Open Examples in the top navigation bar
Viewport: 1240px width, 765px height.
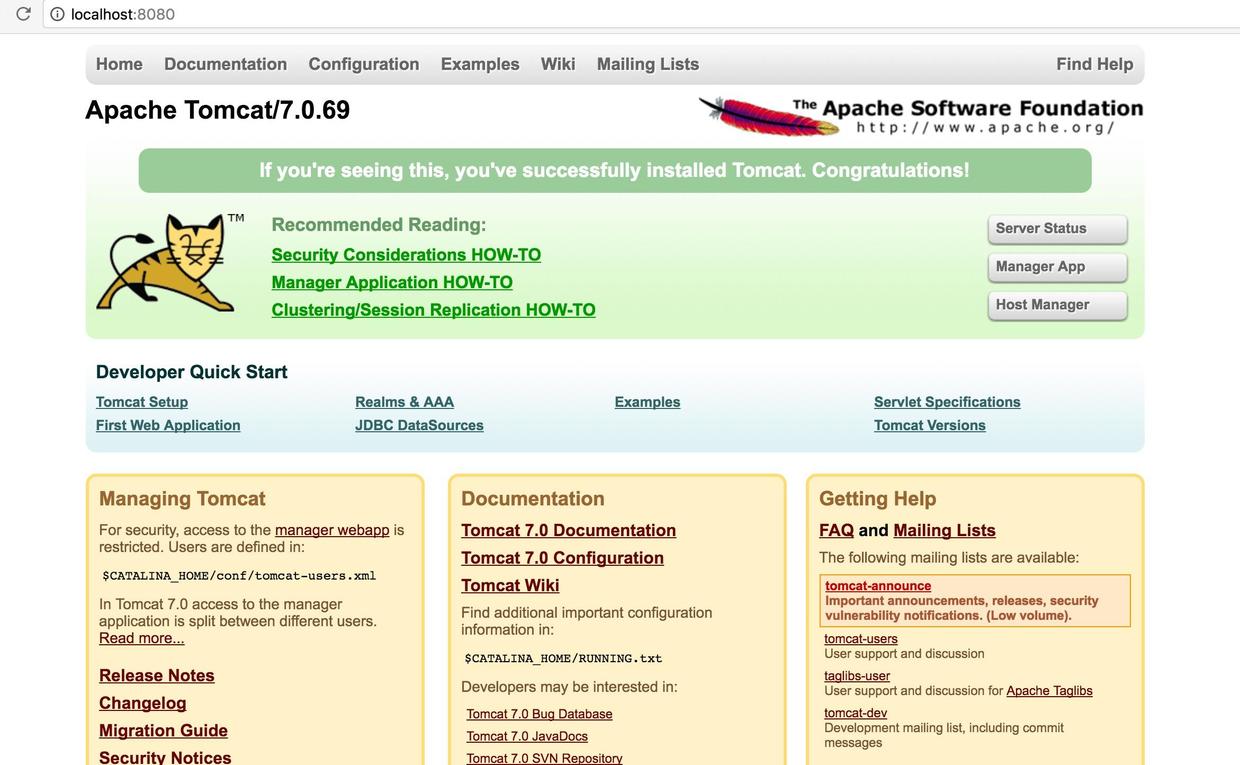[480, 64]
